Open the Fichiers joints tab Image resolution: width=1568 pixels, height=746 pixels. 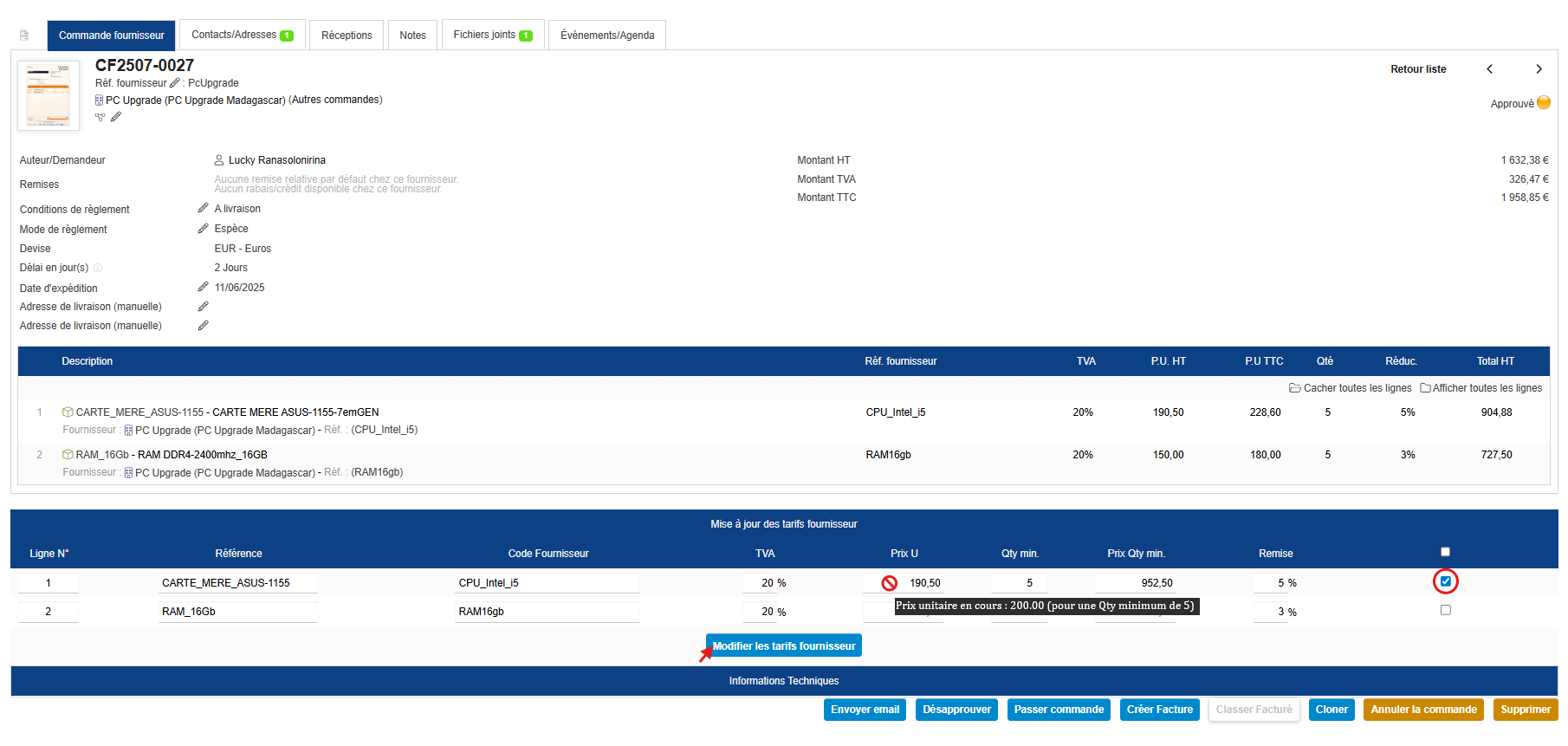(492, 36)
